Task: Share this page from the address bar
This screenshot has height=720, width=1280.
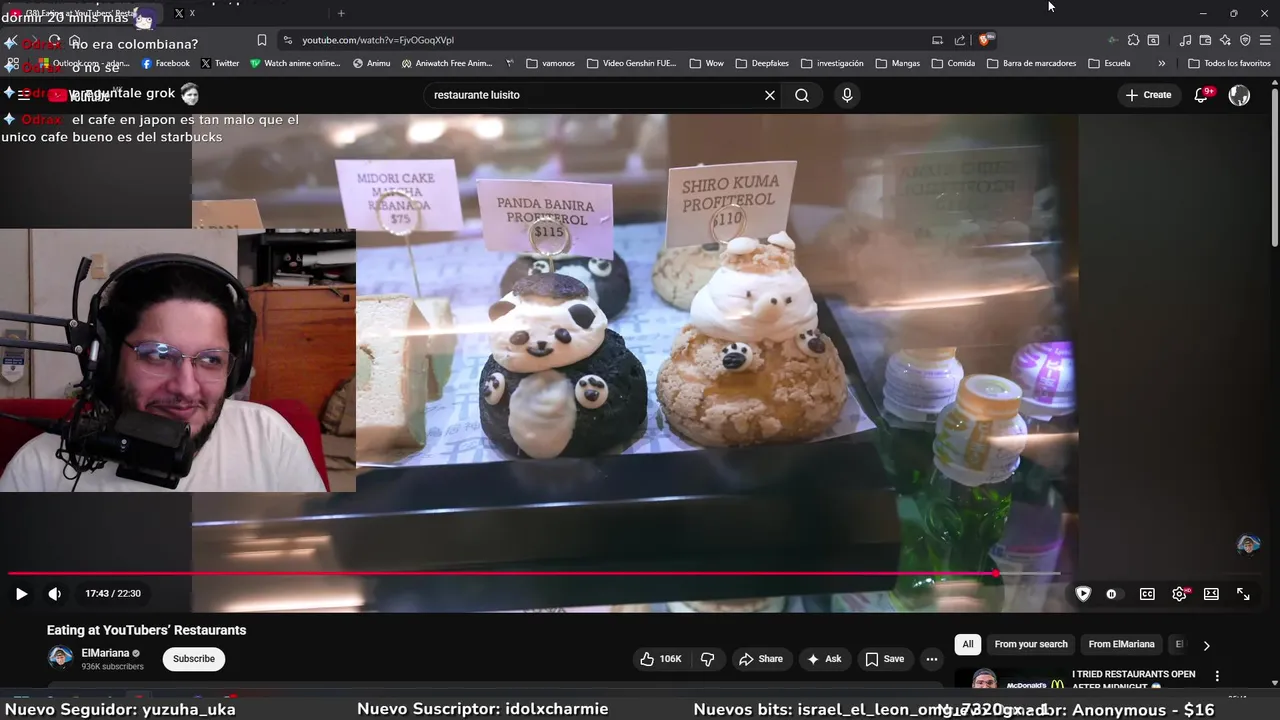Action: point(960,40)
